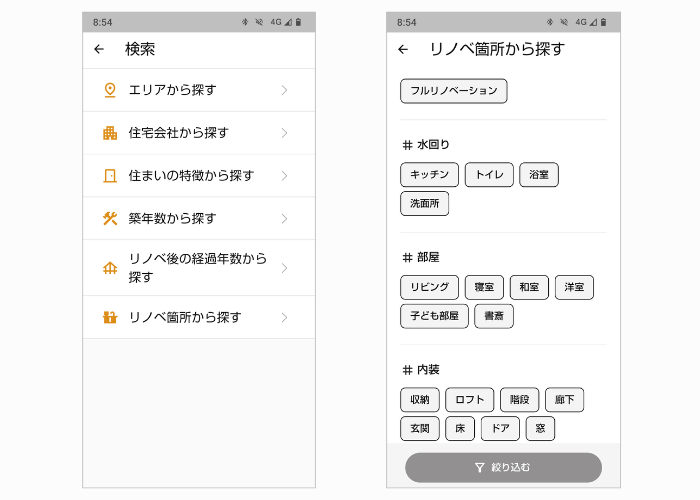The width and height of the screenshot is (700, 500).
Task: Tap the 水回り section heading
Action: point(426,145)
